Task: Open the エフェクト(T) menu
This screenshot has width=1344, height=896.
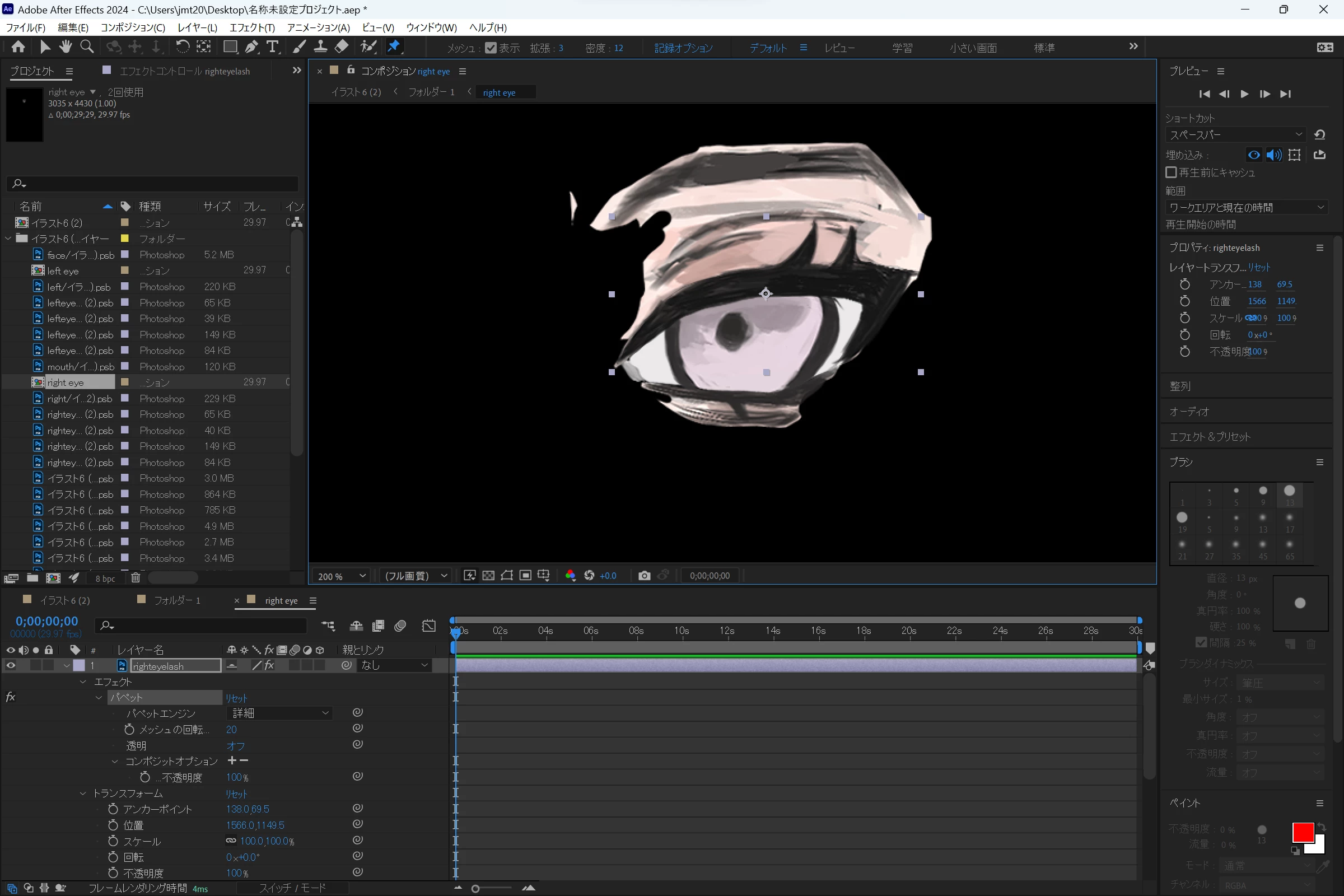Action: 252,27
